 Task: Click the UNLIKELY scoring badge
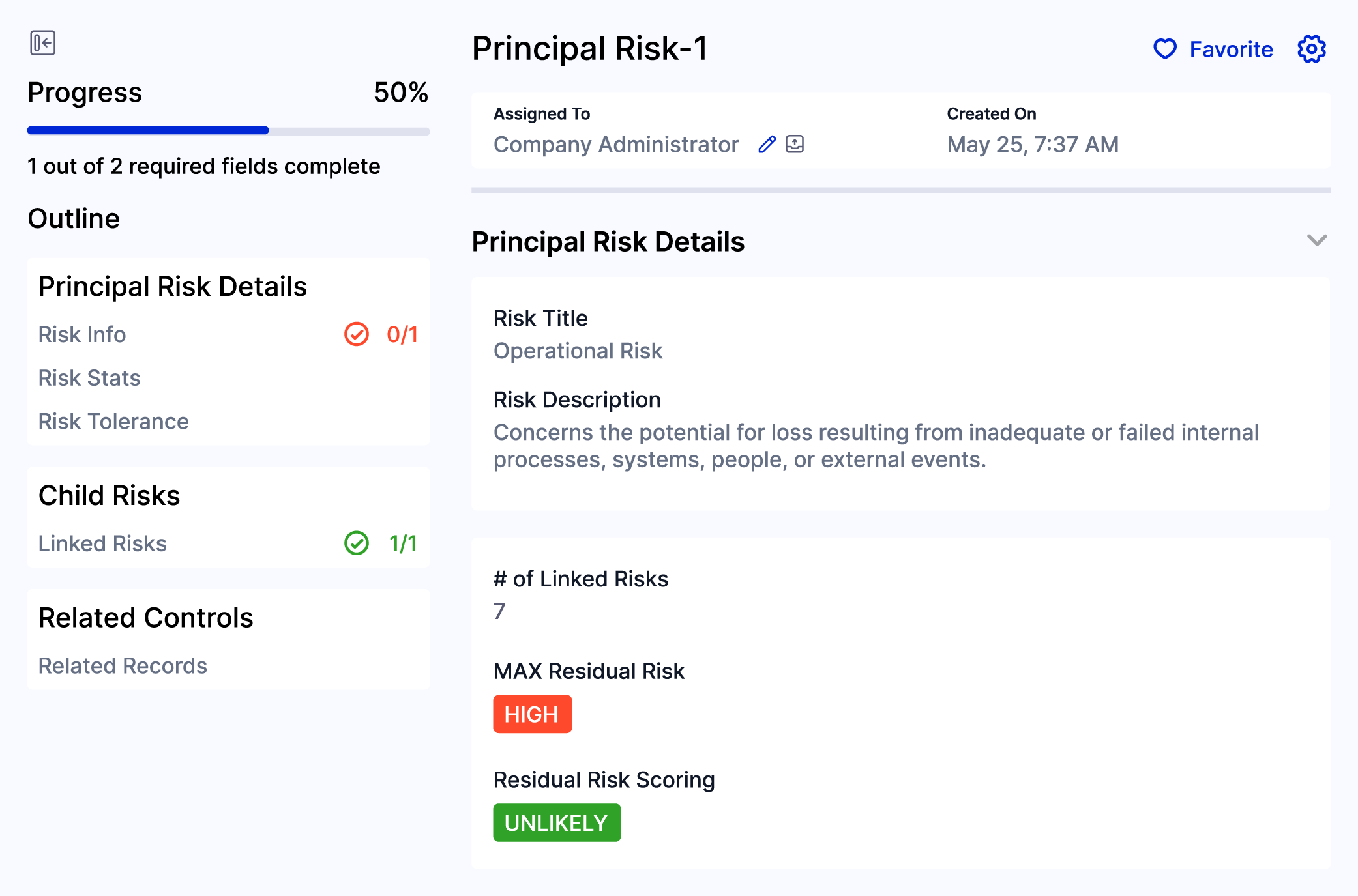pos(557,823)
